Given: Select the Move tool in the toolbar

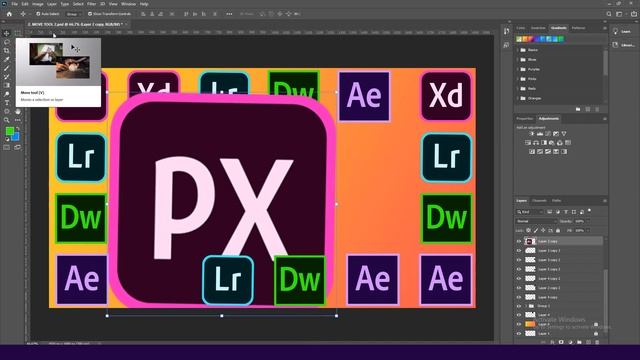Looking at the screenshot, I should [7, 33].
